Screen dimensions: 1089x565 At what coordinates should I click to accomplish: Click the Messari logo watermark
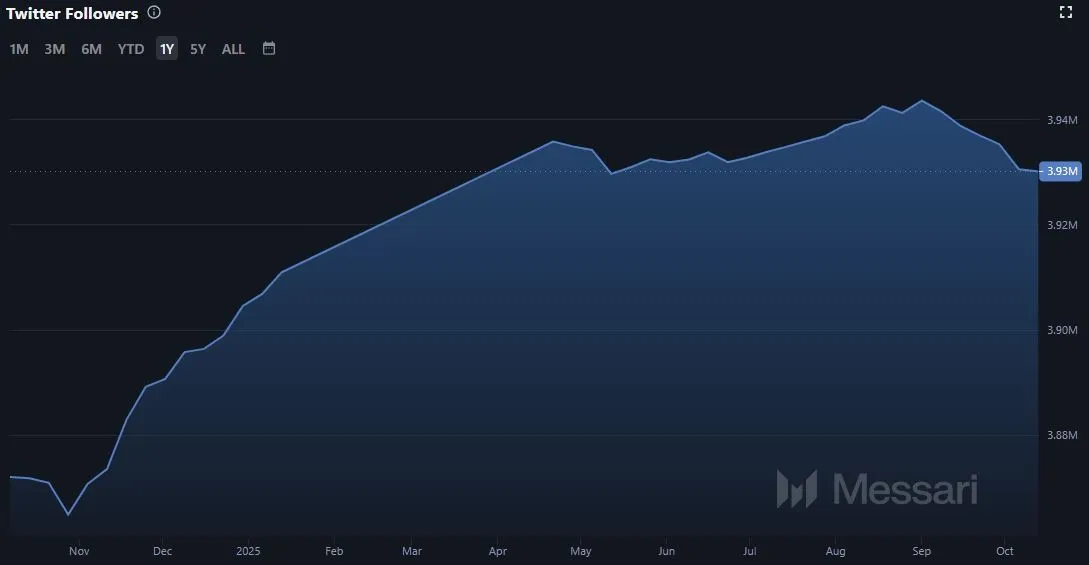point(877,489)
